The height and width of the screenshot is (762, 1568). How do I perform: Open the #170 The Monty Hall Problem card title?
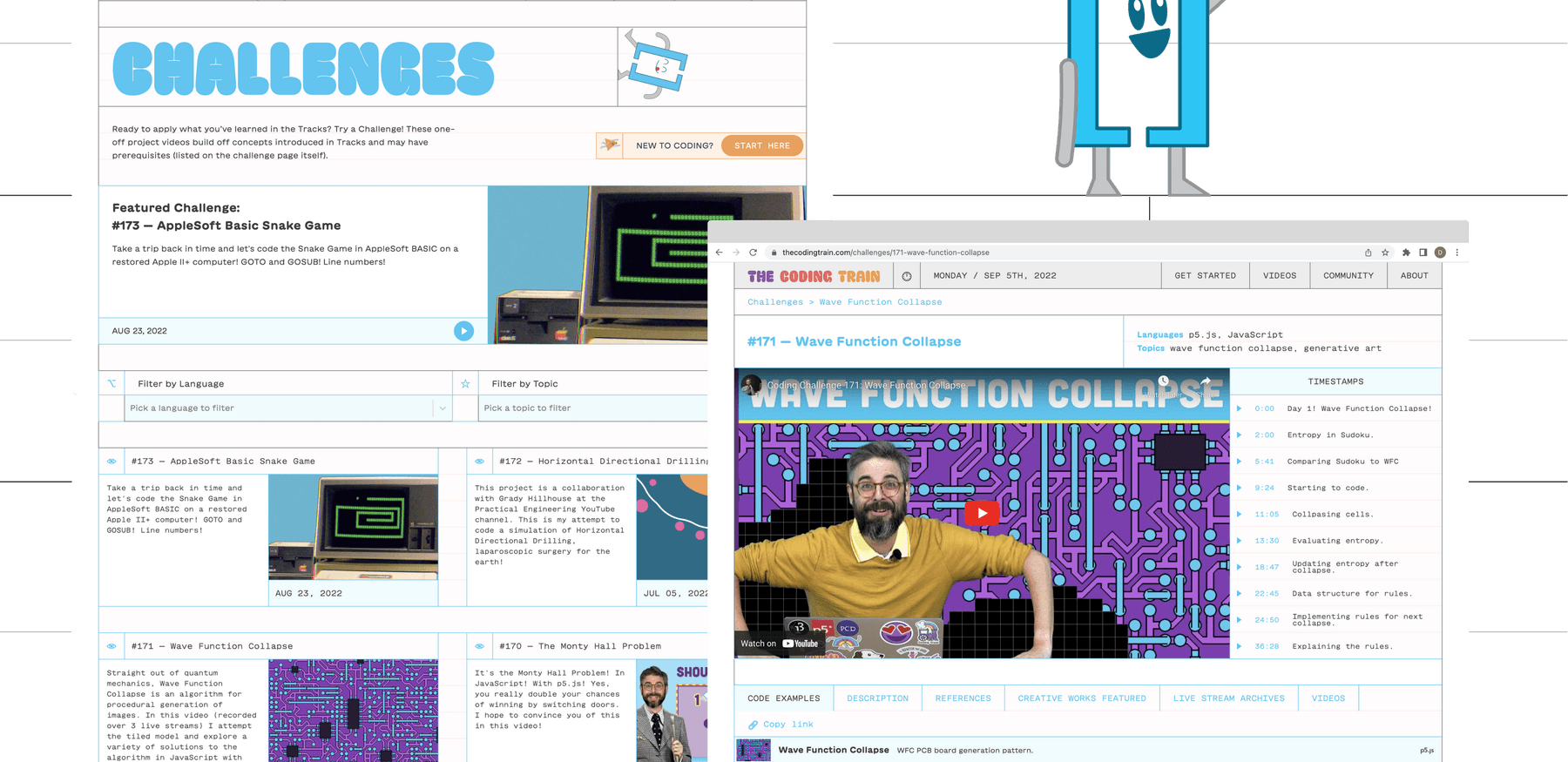click(580, 646)
